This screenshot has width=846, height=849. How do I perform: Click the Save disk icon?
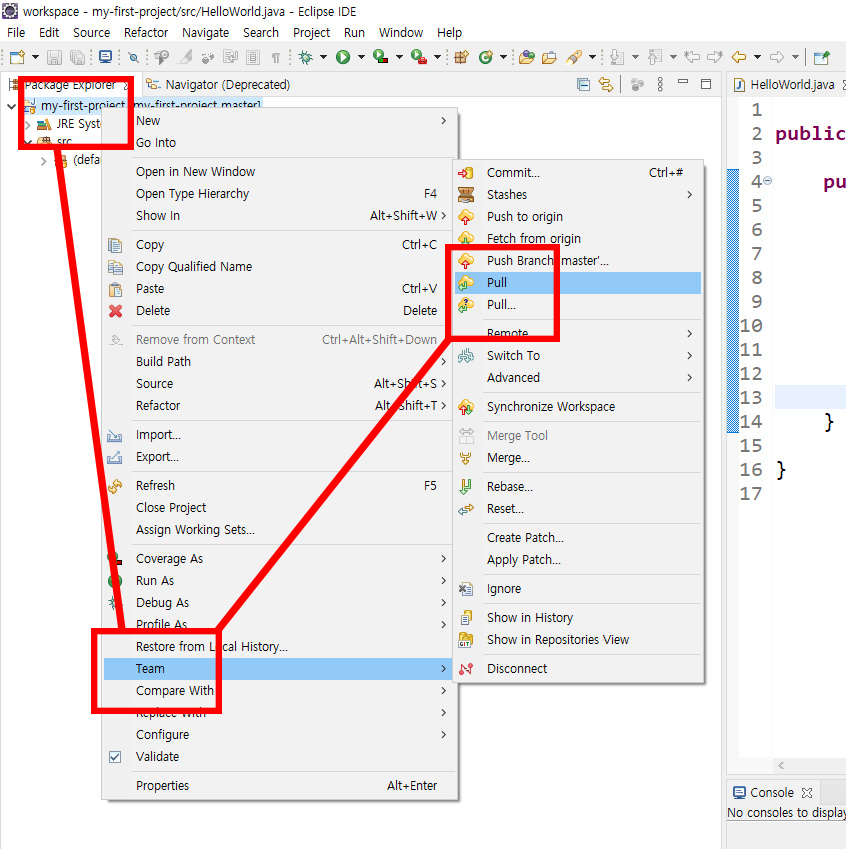[54, 57]
